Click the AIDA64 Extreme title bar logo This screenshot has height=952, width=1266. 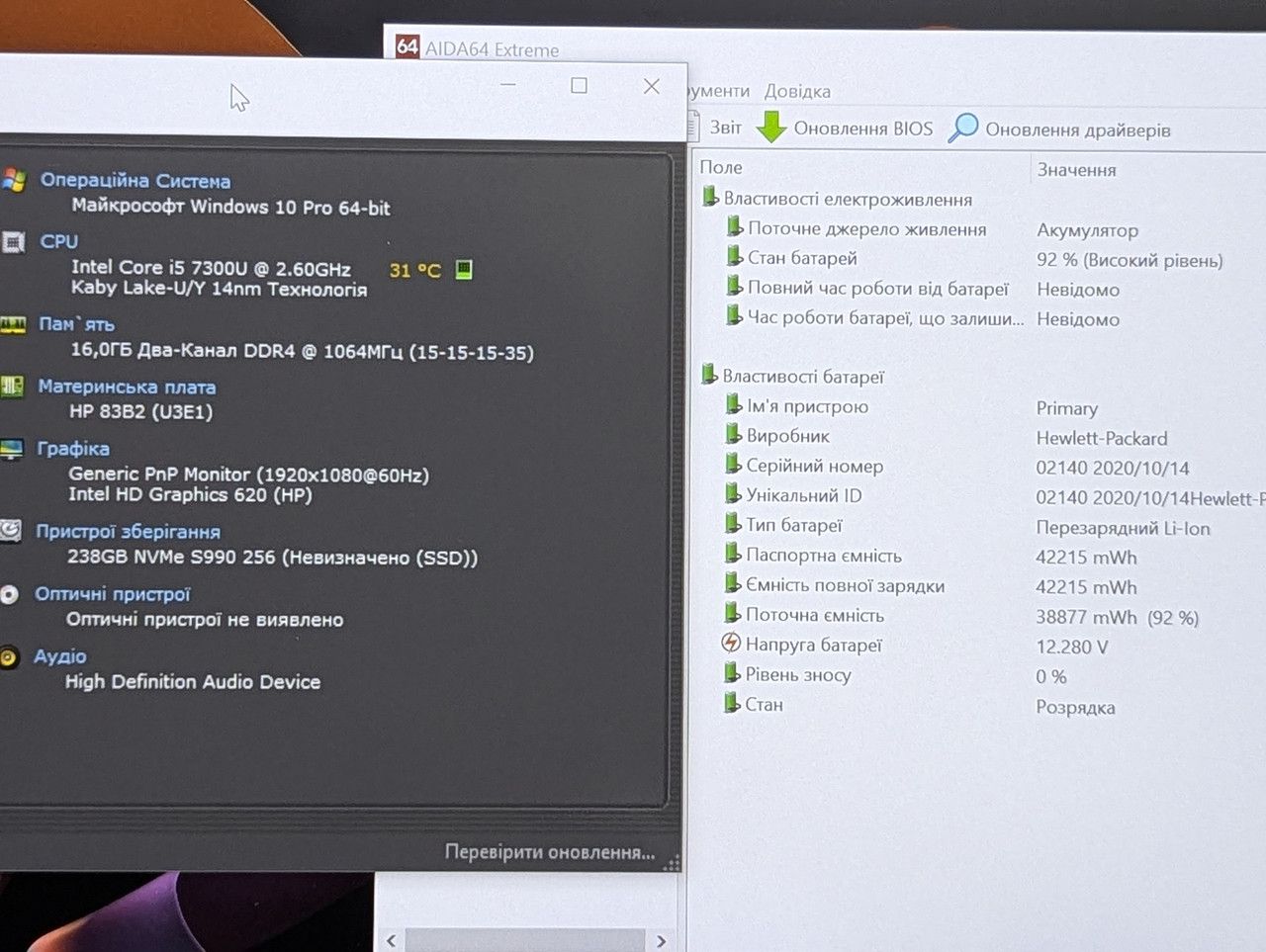pyautogui.click(x=407, y=46)
